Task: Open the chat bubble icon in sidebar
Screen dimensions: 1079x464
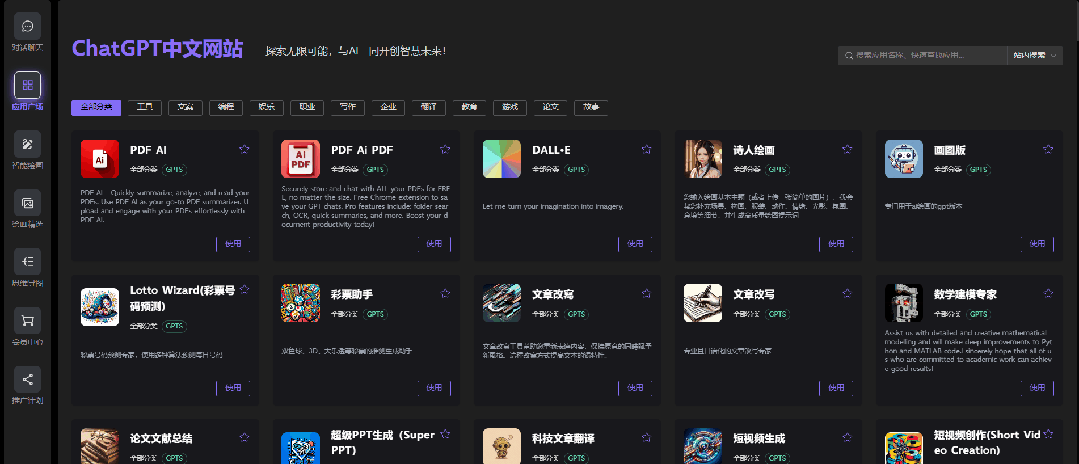Action: pos(28,26)
